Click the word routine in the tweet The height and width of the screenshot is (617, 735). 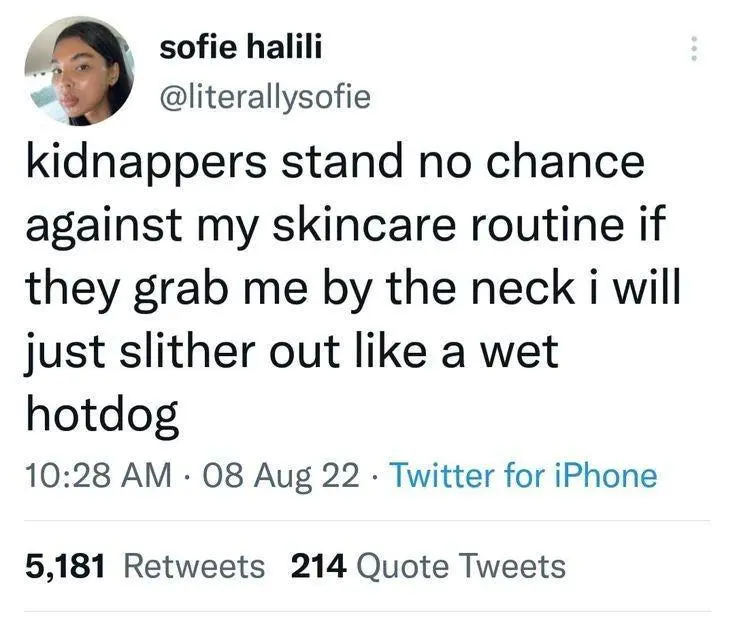[548, 224]
